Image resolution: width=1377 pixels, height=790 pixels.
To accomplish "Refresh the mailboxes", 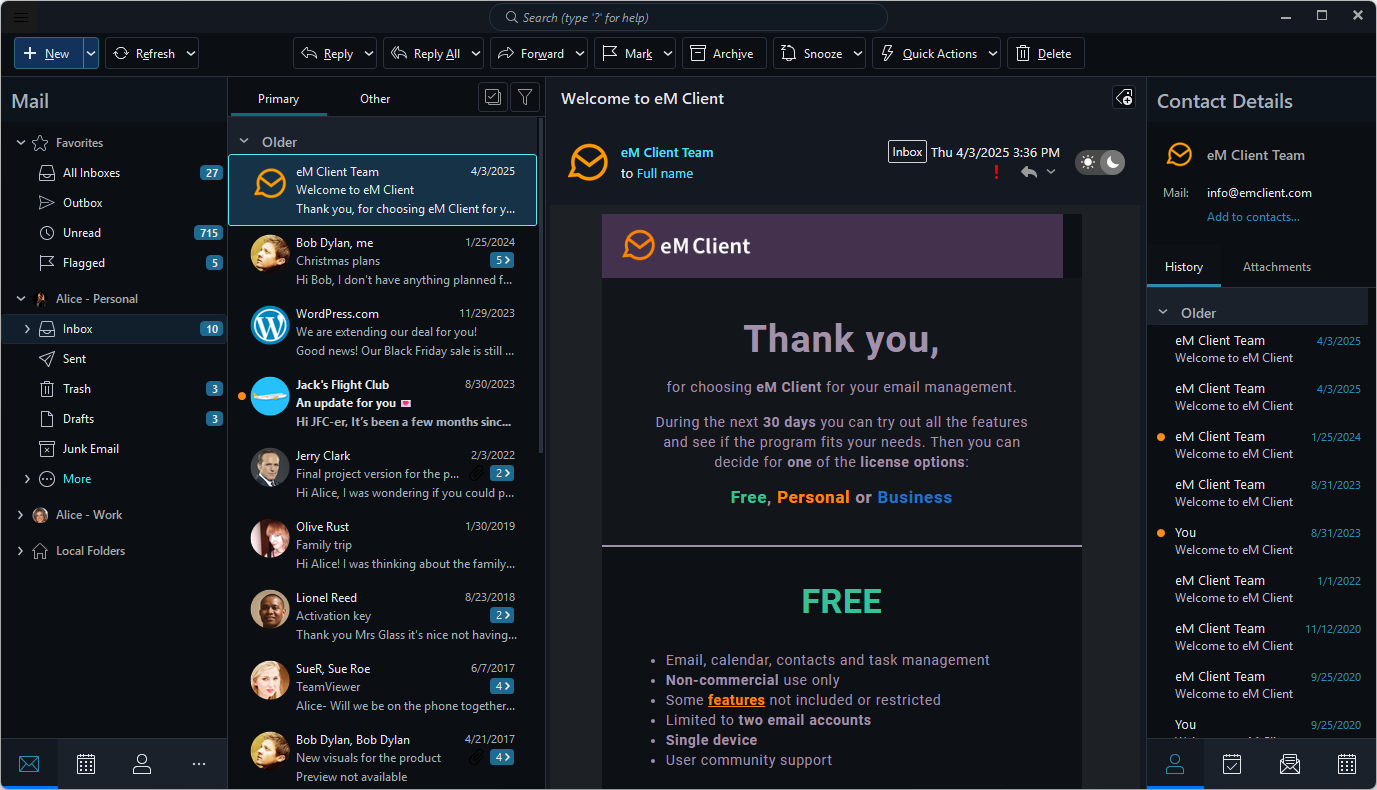I will tap(144, 54).
